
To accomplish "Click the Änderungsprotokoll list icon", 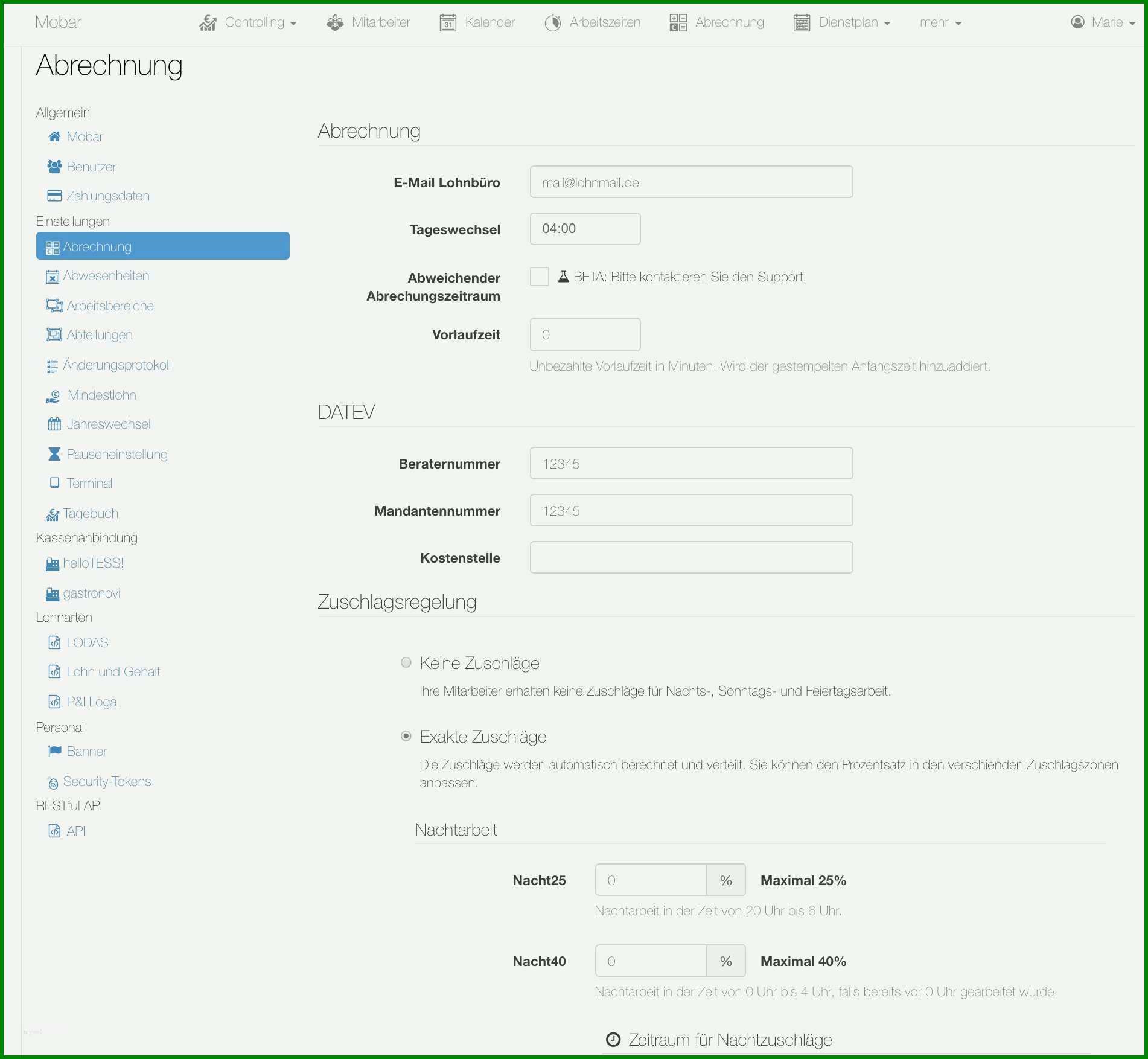I will pyautogui.click(x=53, y=365).
